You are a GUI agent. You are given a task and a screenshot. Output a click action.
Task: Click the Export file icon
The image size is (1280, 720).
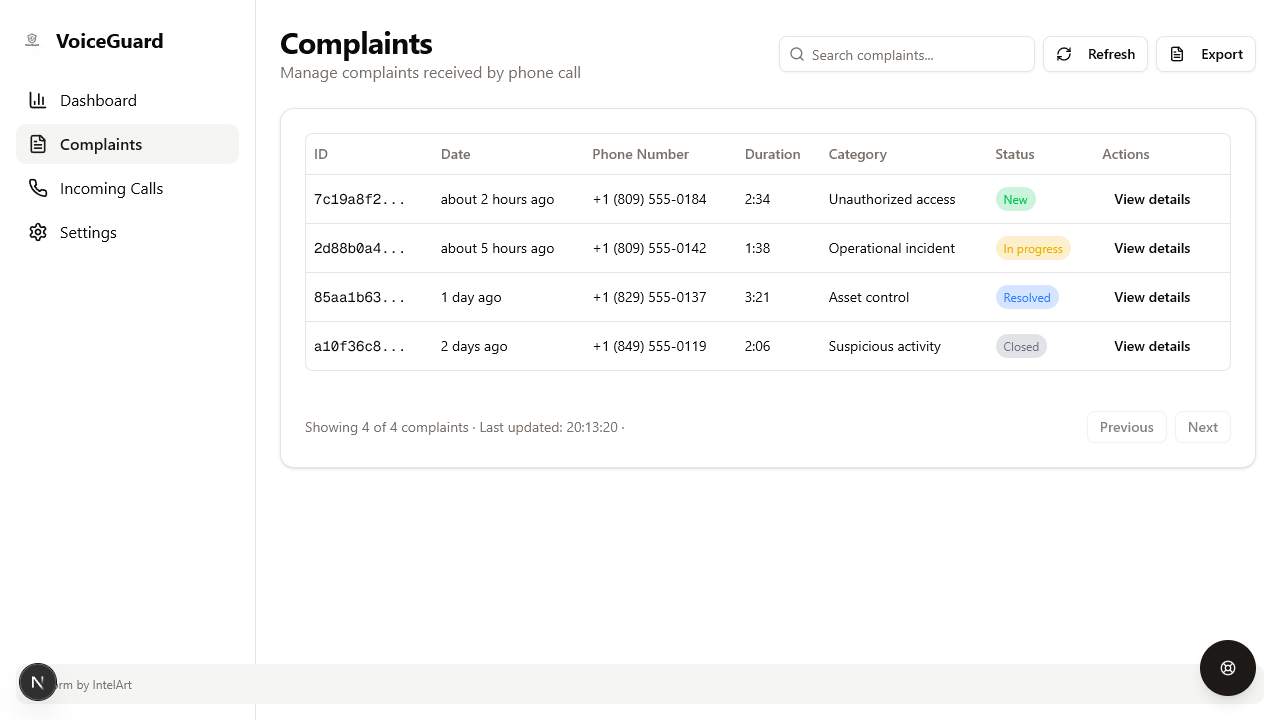[x=1177, y=54]
